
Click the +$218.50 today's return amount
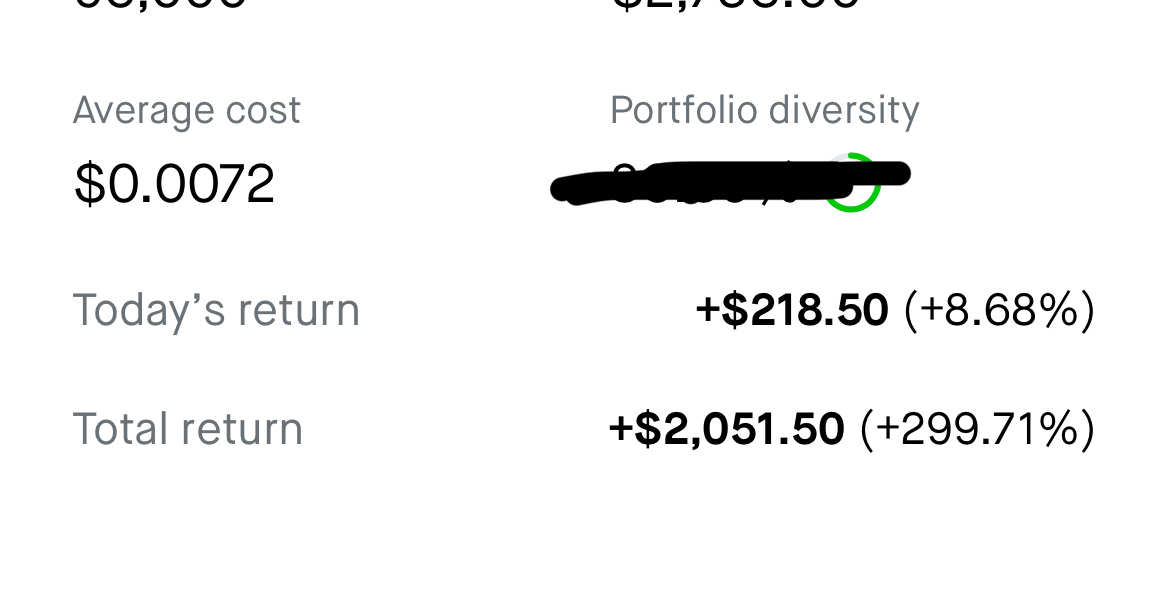[x=792, y=309]
